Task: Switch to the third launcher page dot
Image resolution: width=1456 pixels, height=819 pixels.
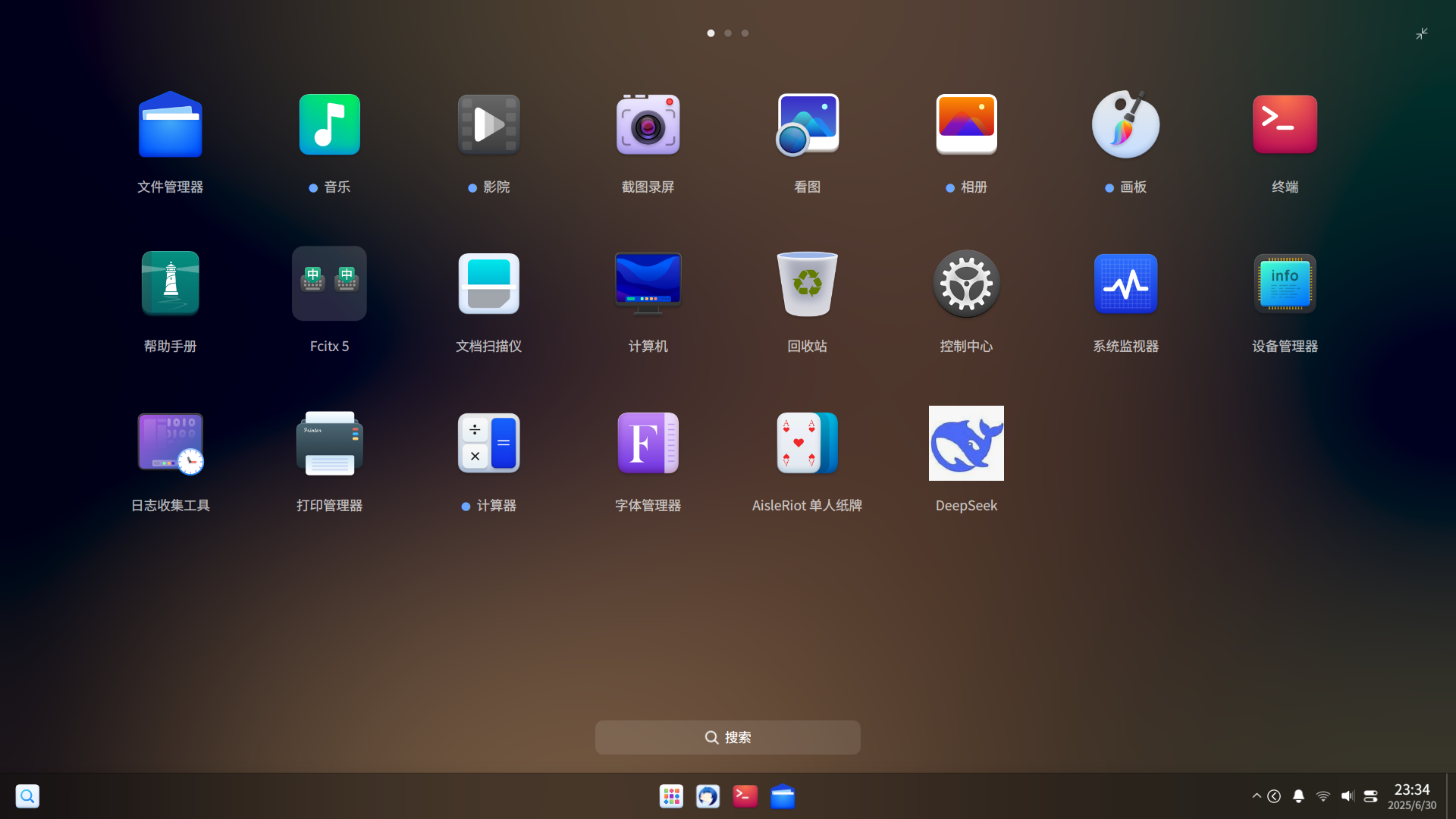Action: pos(745,33)
